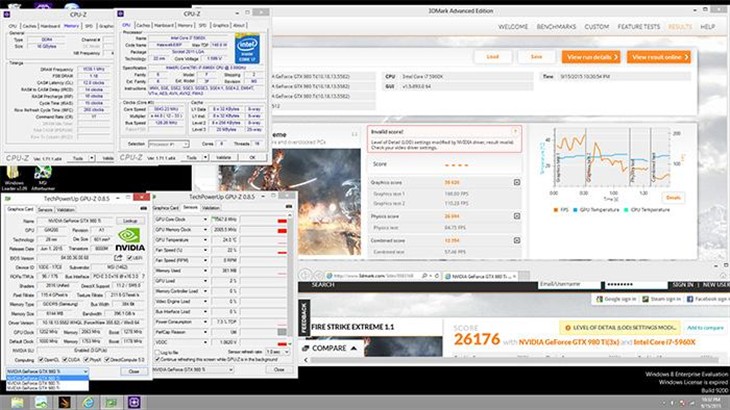The image size is (730, 410).
Task: Enable the Log to file checkbox
Action: tap(157, 352)
